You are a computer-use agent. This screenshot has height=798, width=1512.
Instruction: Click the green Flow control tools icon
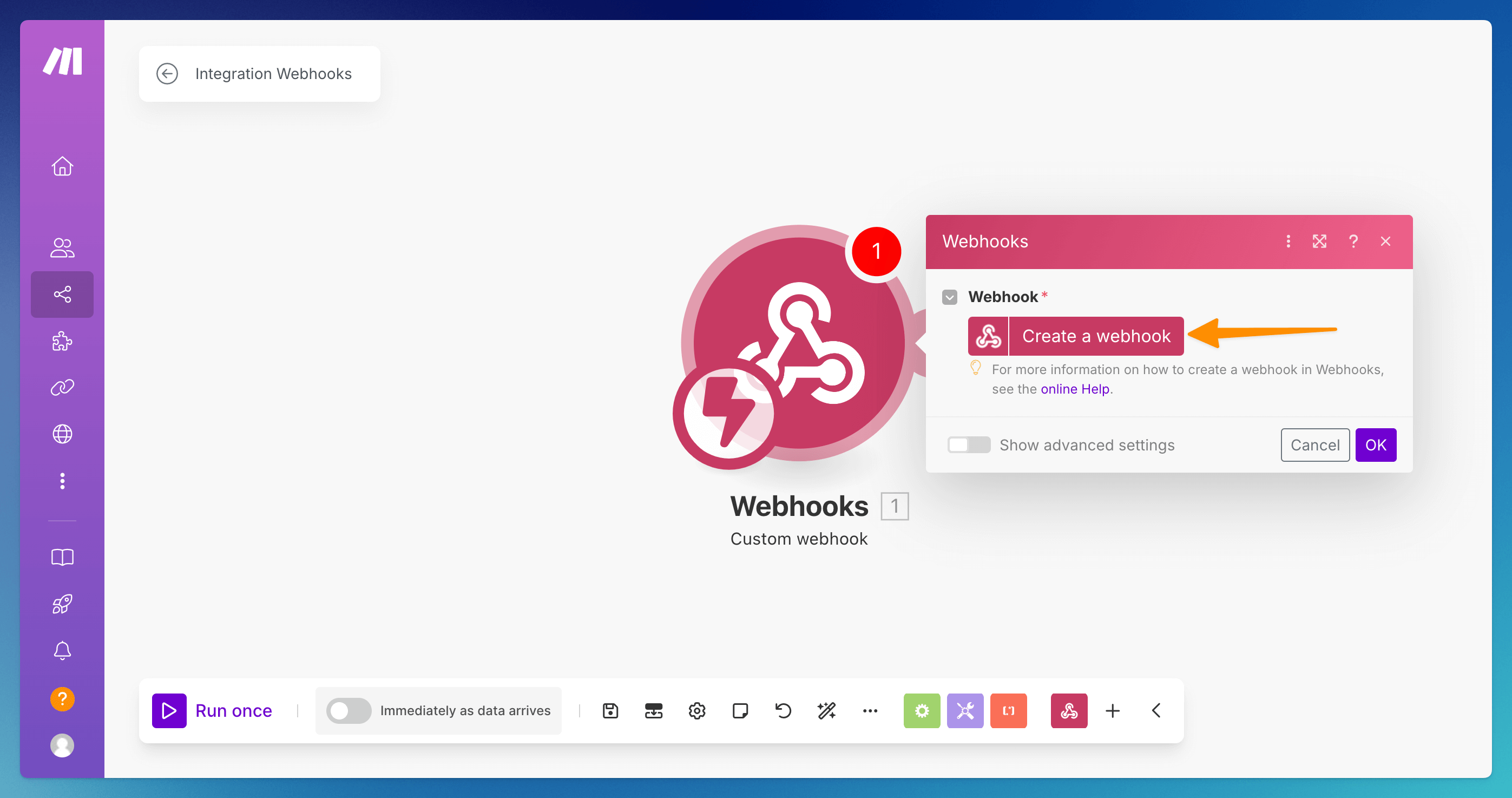[922, 710]
